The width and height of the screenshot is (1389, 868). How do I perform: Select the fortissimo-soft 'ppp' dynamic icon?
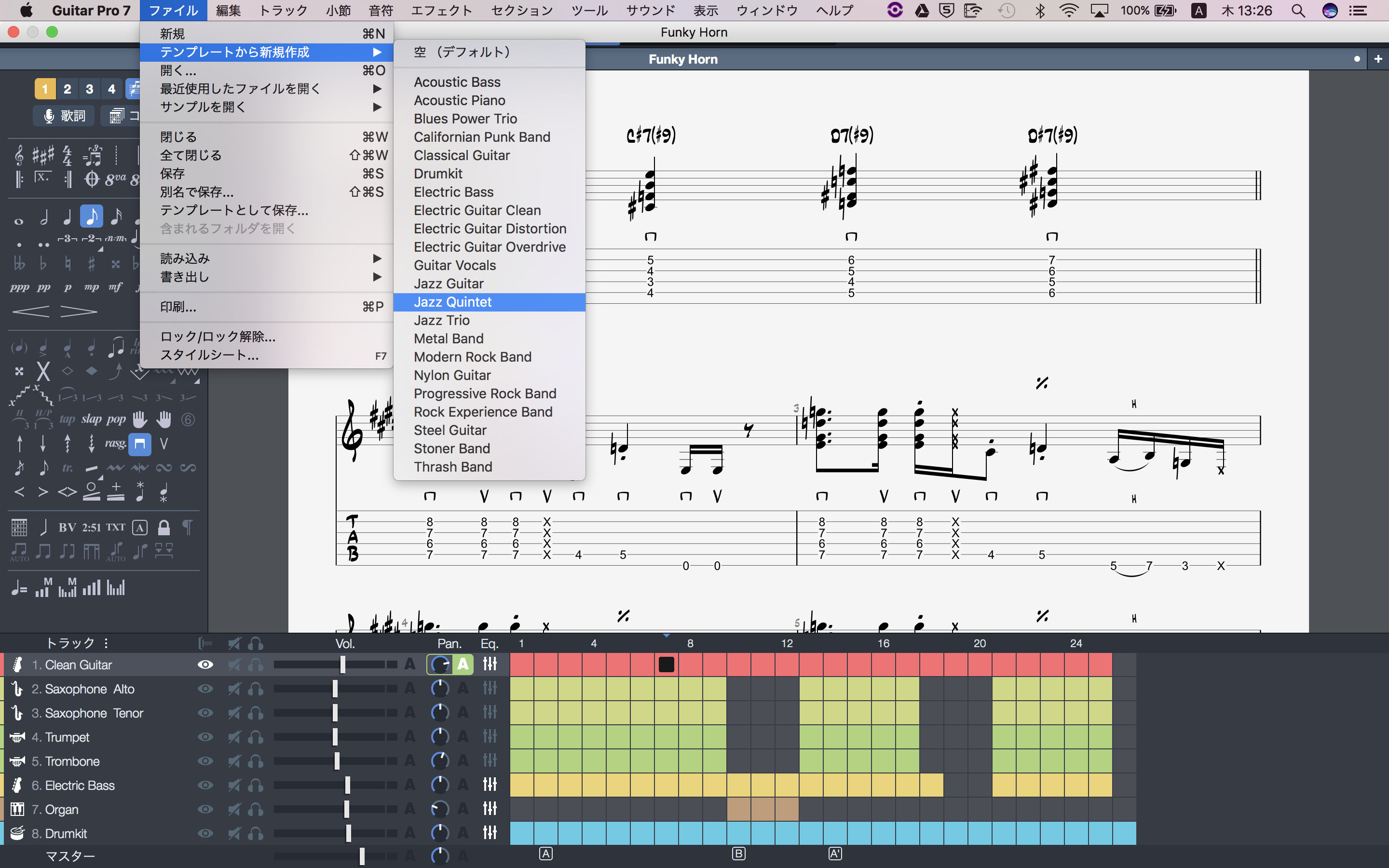click(19, 287)
